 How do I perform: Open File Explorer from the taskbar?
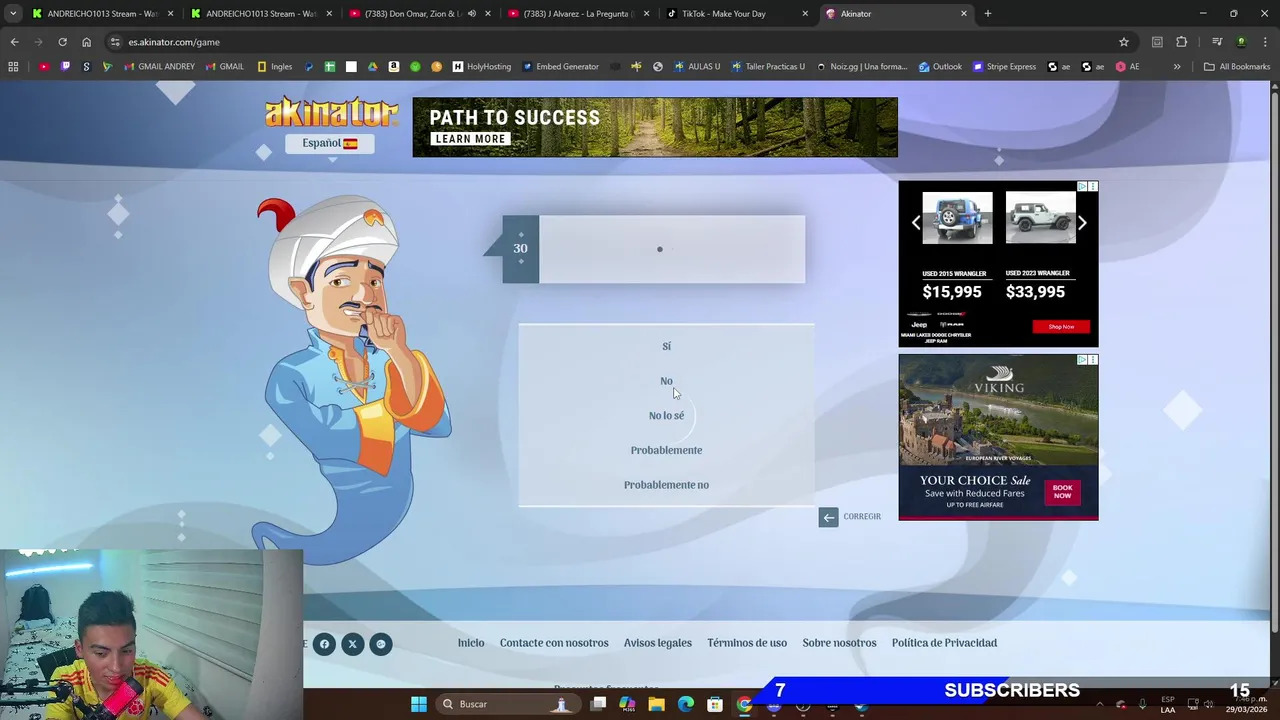(x=657, y=704)
